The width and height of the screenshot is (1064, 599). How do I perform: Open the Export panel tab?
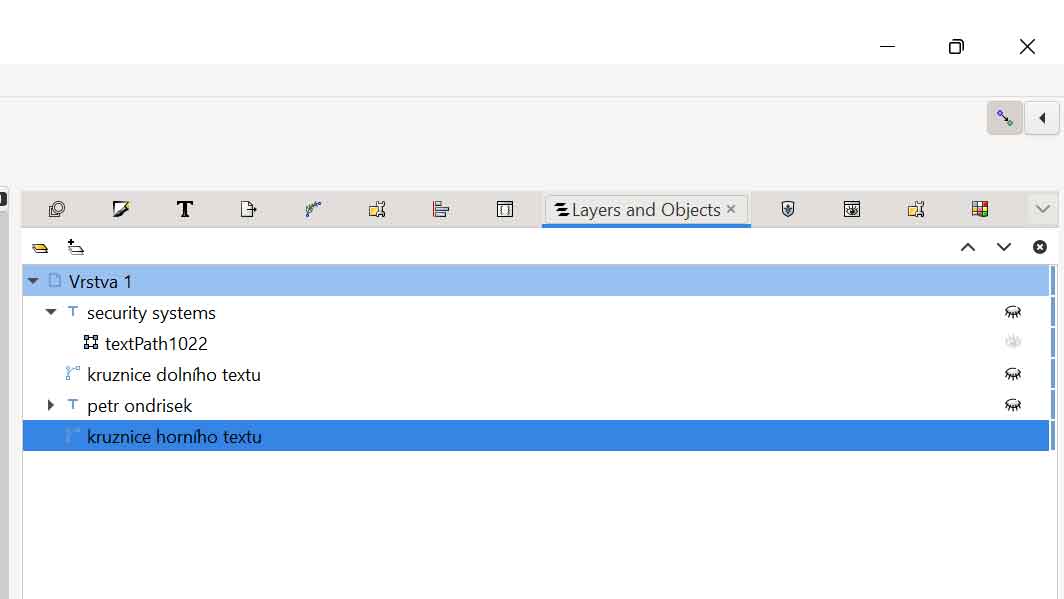coord(249,209)
